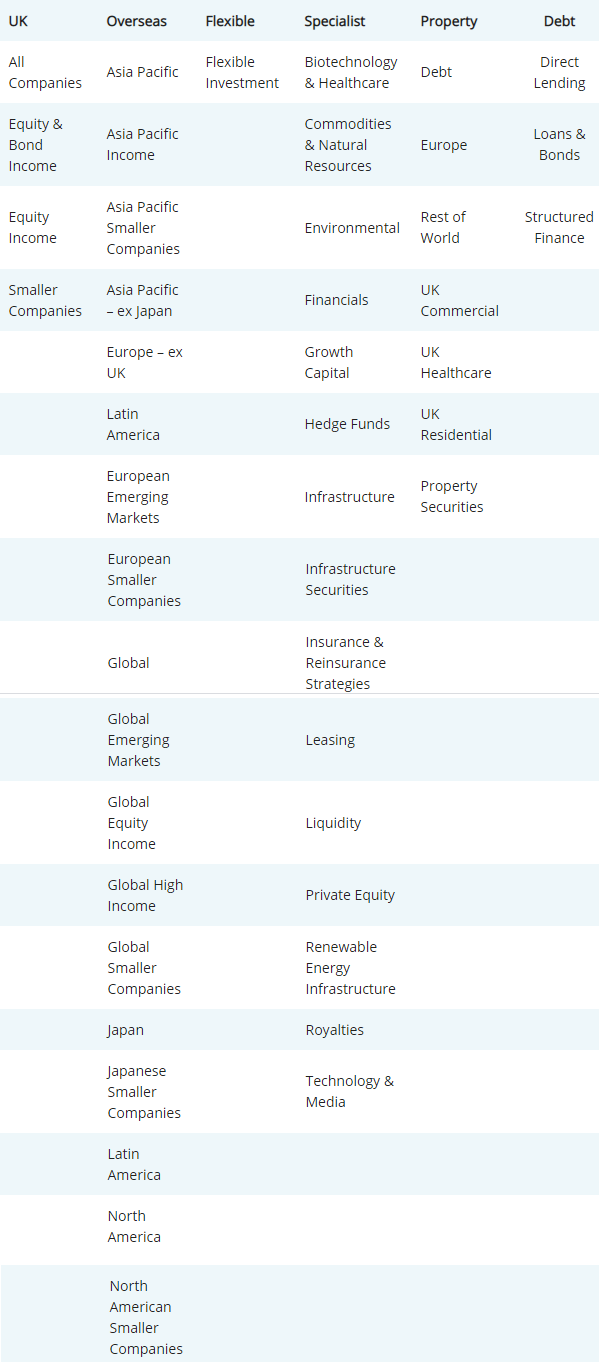Open the Property Securities sector
Viewport: 599px width, 1372px height.
(452, 496)
